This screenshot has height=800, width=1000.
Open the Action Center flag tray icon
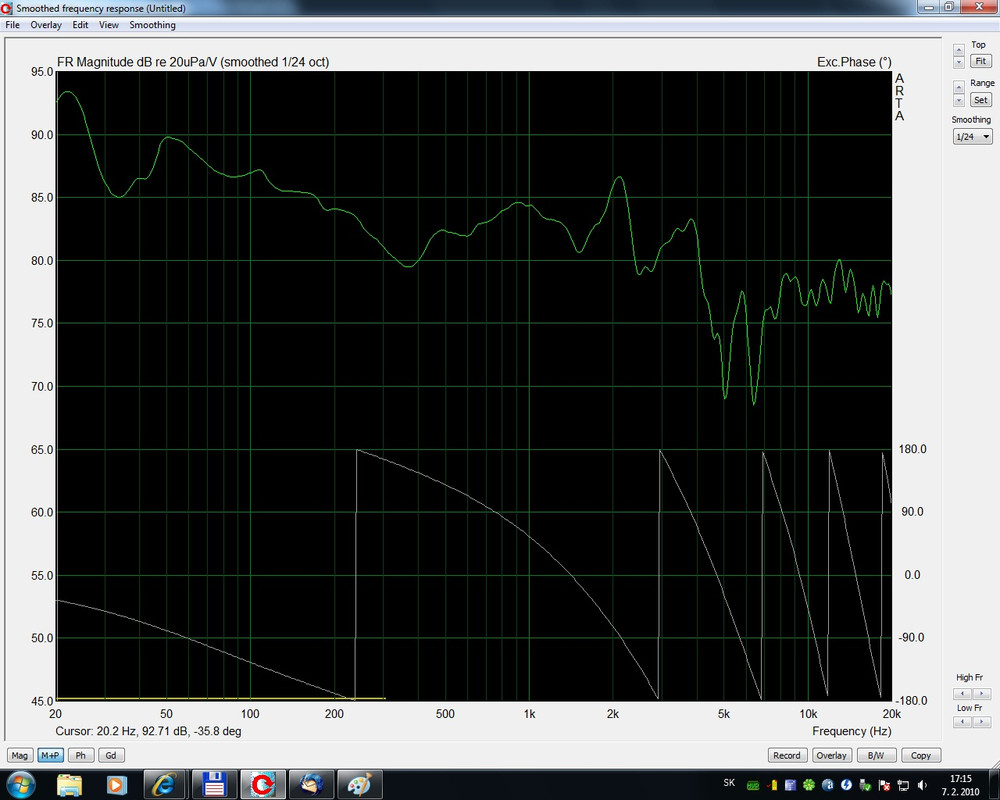coord(884,785)
